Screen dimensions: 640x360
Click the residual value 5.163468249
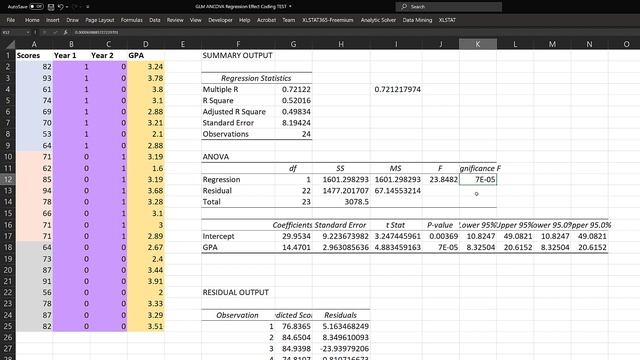[x=341, y=326]
